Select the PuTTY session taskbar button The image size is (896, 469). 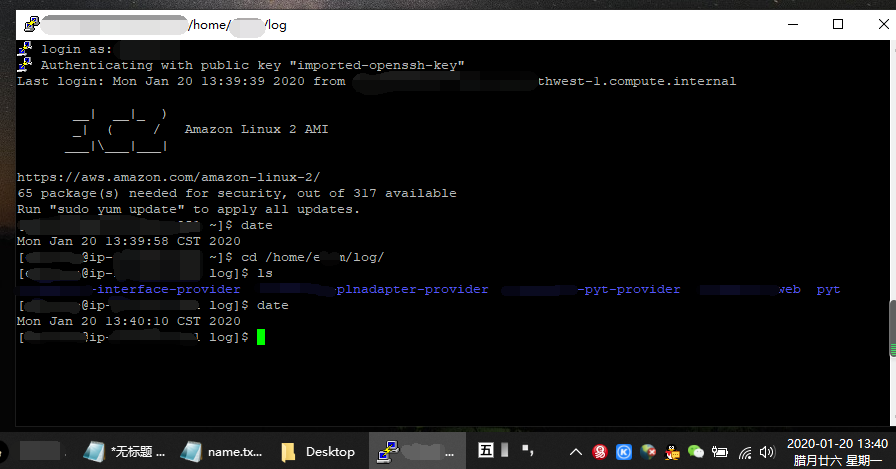417,451
